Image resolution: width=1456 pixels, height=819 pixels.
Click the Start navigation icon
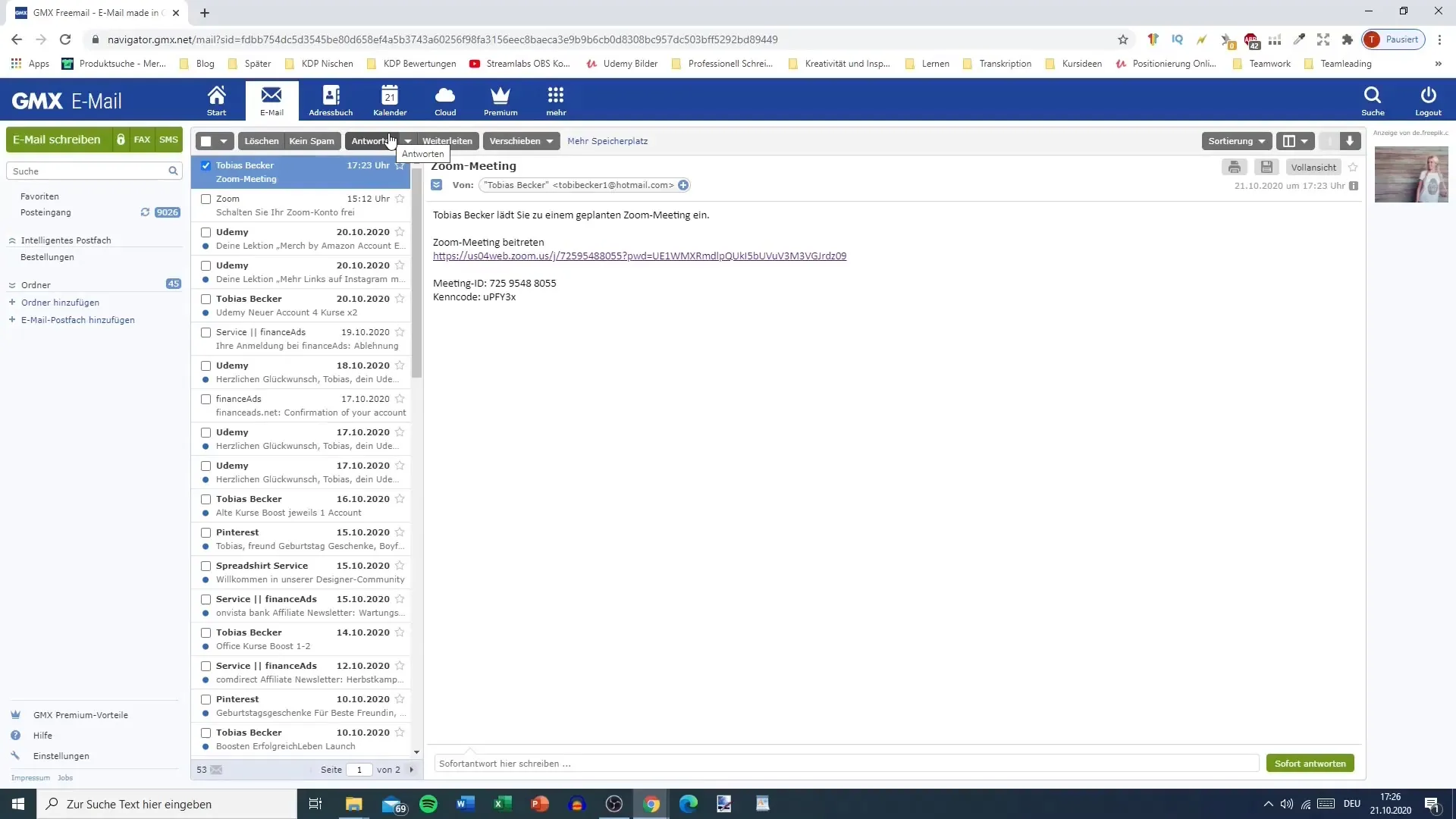click(x=216, y=100)
